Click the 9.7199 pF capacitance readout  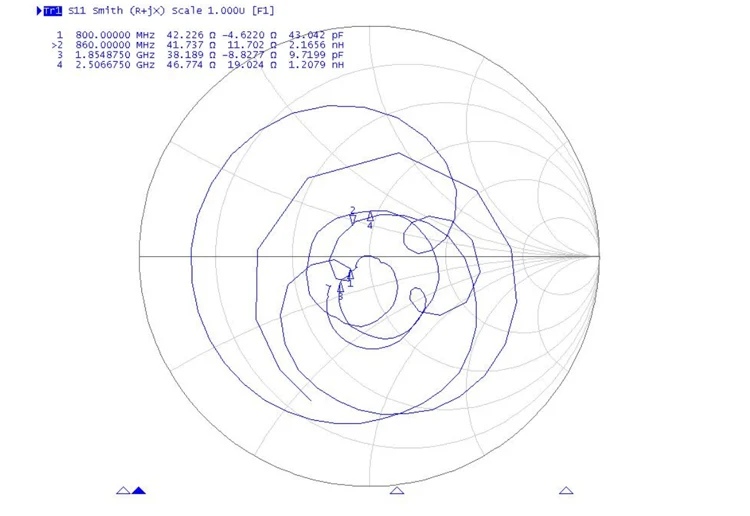click(316, 55)
